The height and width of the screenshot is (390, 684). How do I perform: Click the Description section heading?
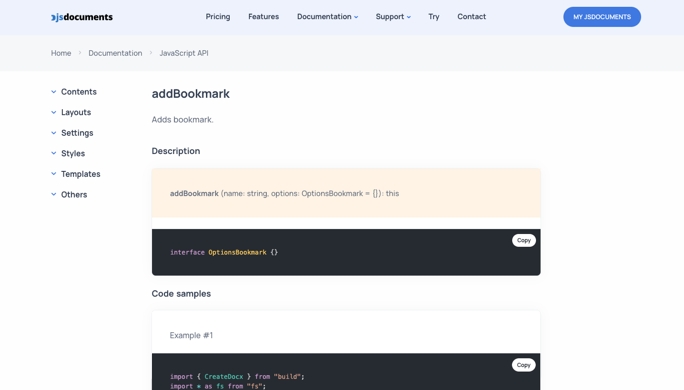(176, 151)
